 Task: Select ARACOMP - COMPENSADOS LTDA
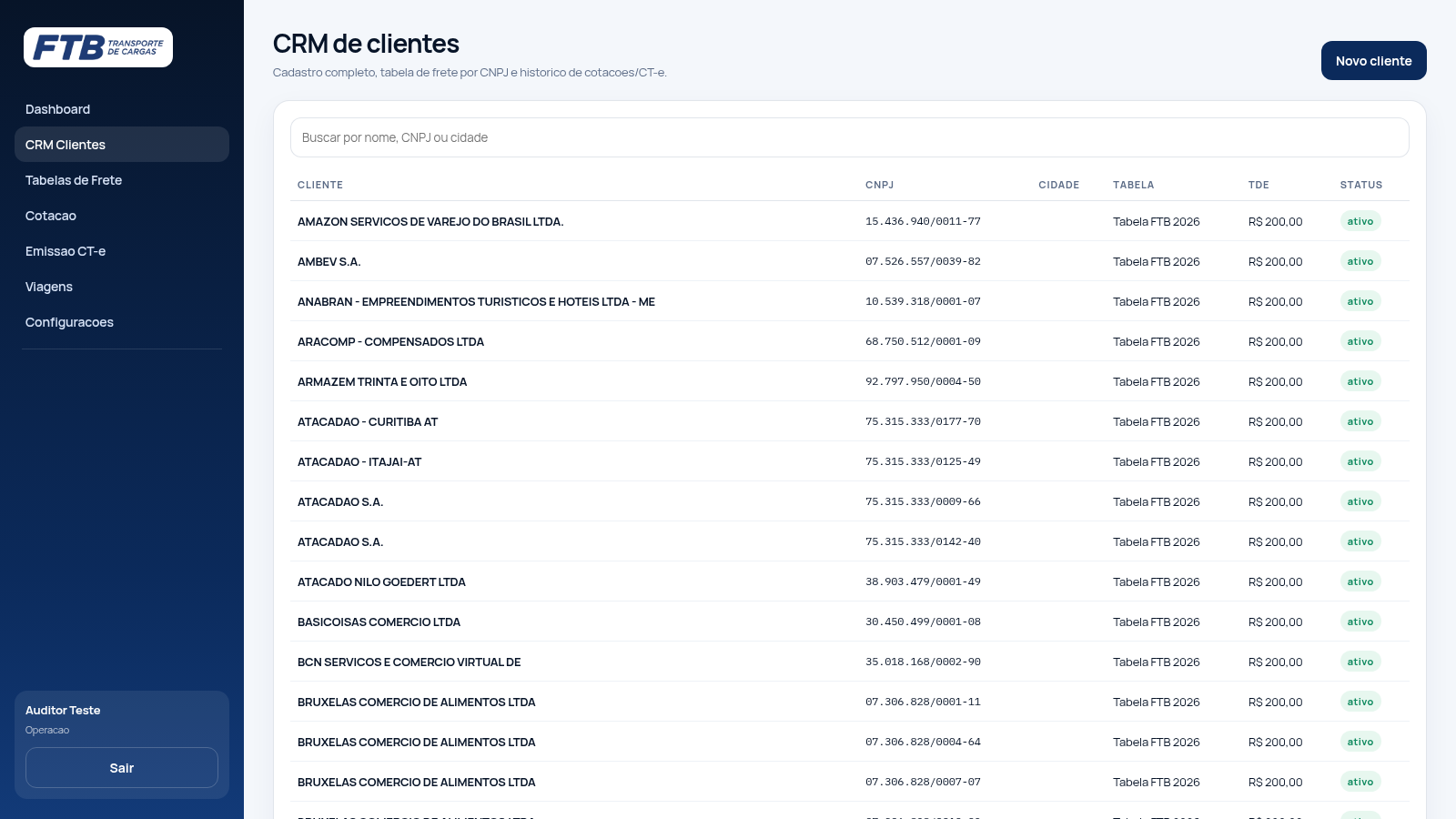tap(850, 341)
